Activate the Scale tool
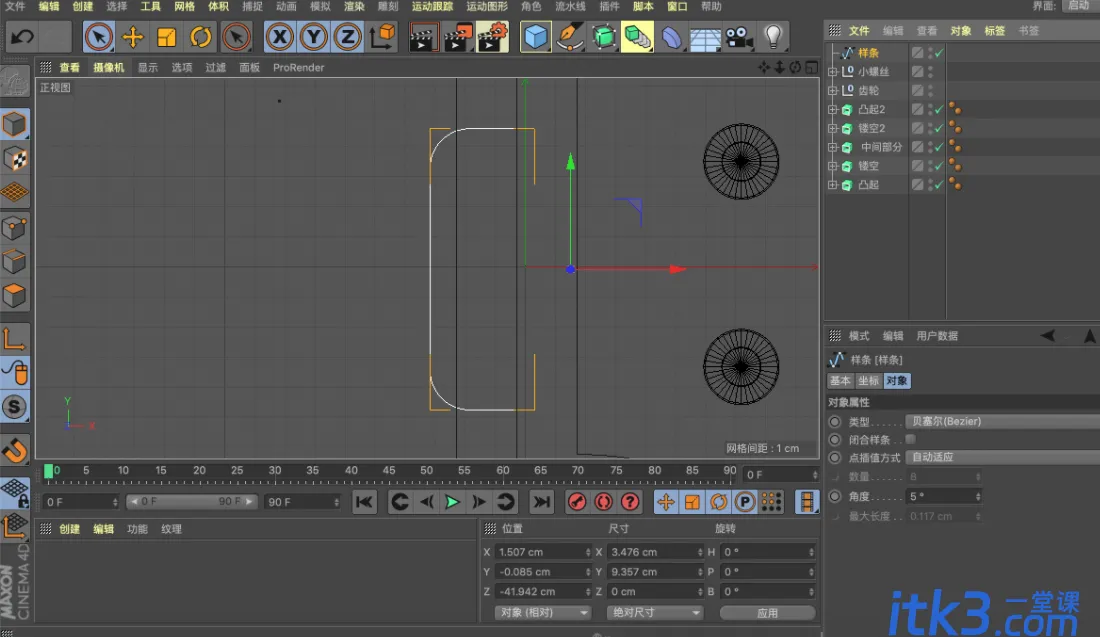Viewport: 1100px width, 637px height. pos(166,36)
